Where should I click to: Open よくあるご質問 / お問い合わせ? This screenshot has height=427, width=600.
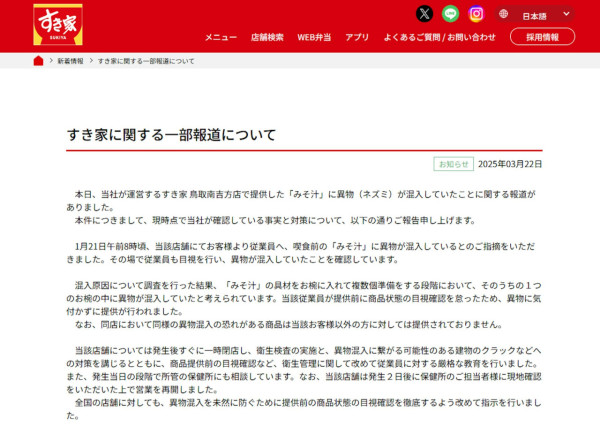coord(439,37)
